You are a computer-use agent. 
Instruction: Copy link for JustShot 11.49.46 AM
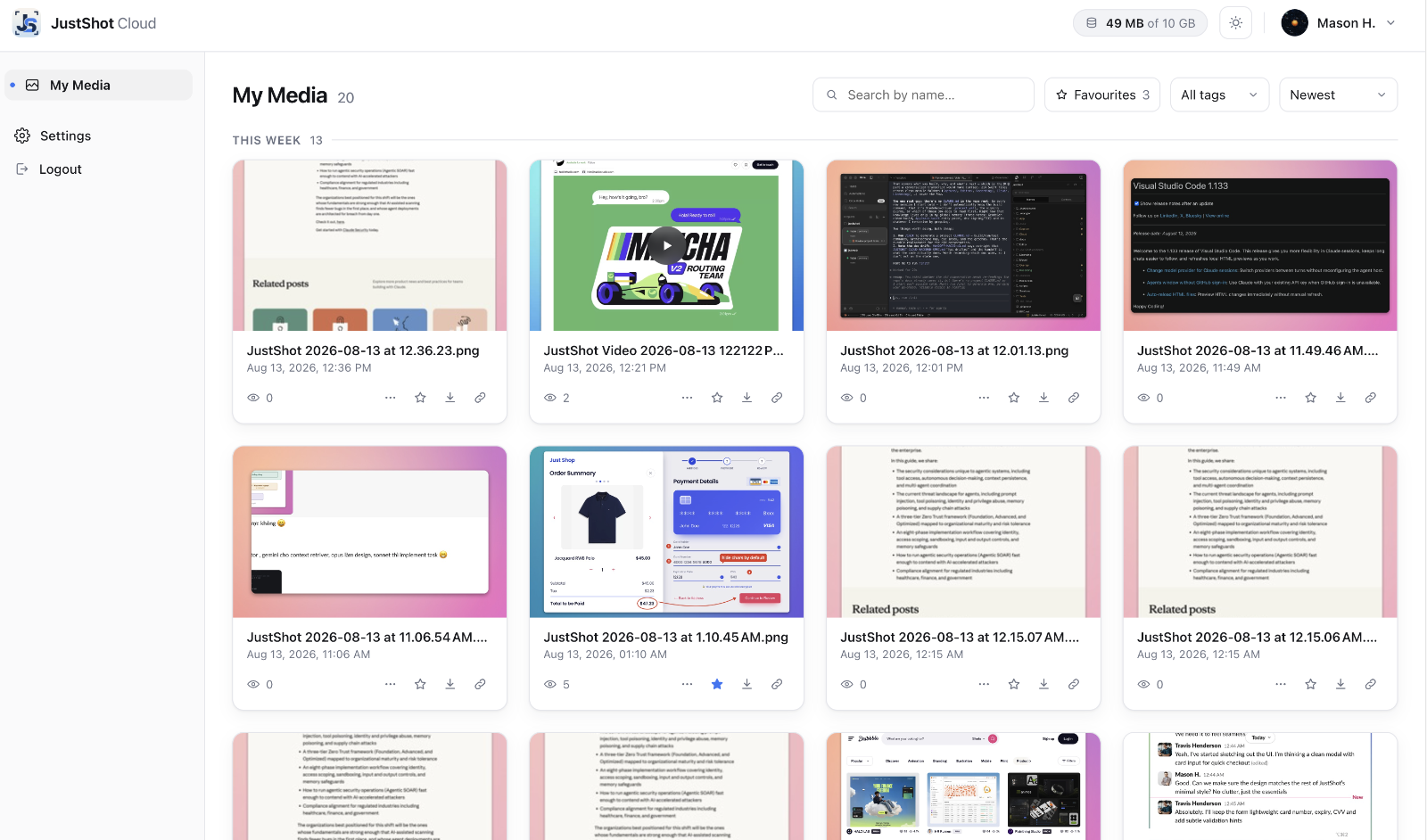[x=1371, y=398]
